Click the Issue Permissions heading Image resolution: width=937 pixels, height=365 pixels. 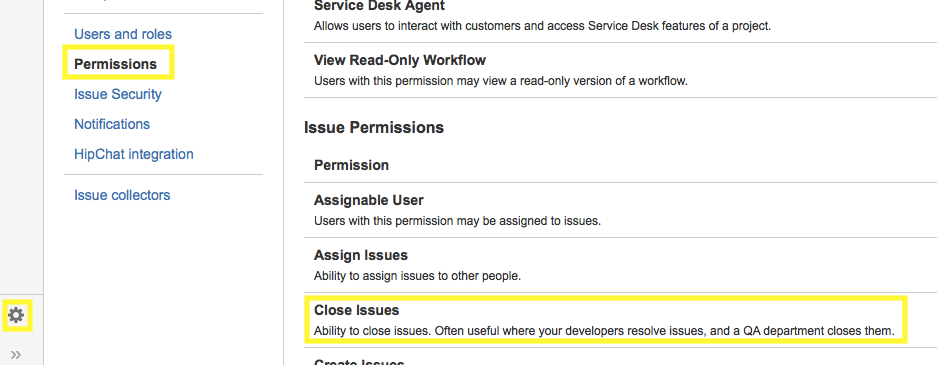[374, 127]
